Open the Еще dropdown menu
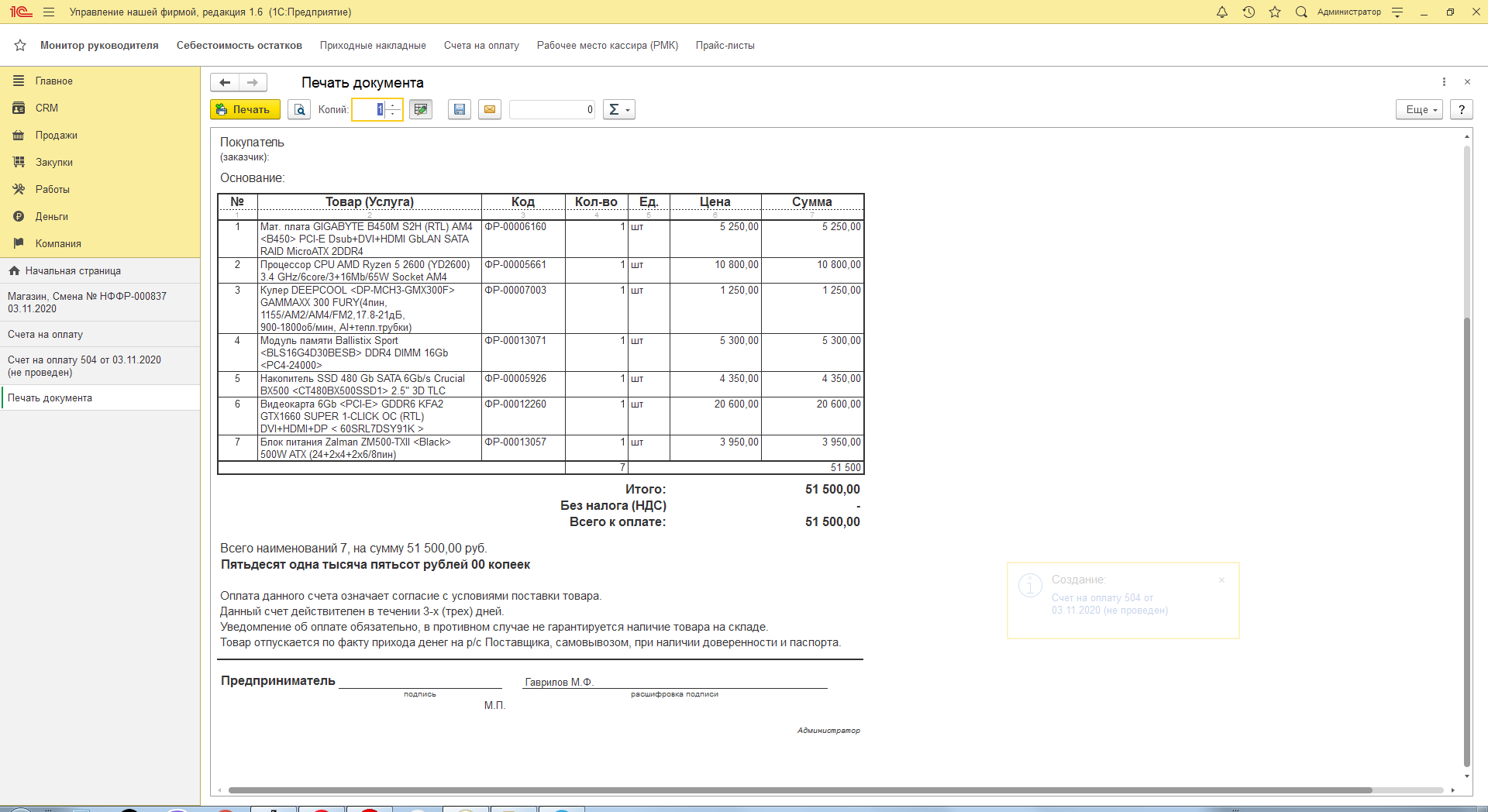The height and width of the screenshot is (812, 1488). tap(1419, 109)
